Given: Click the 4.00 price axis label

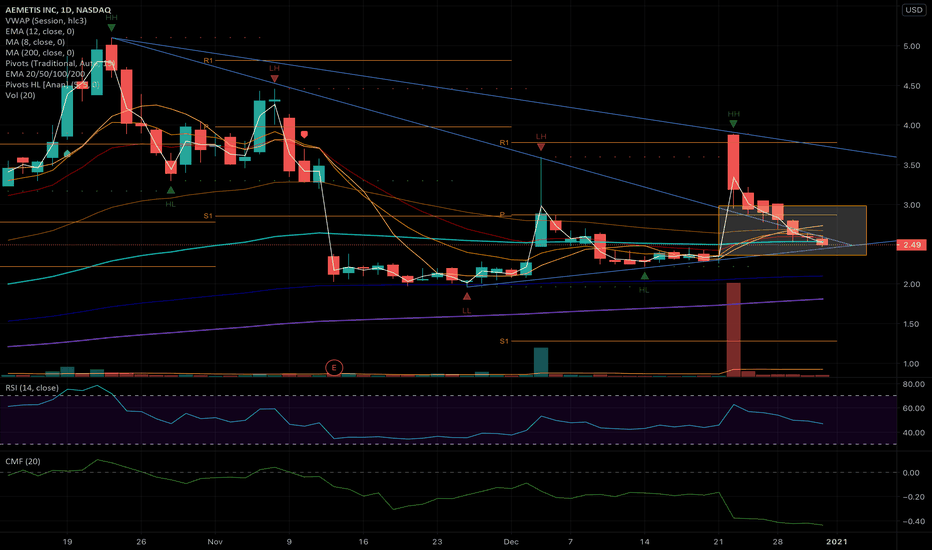Looking at the screenshot, I should click(911, 126).
